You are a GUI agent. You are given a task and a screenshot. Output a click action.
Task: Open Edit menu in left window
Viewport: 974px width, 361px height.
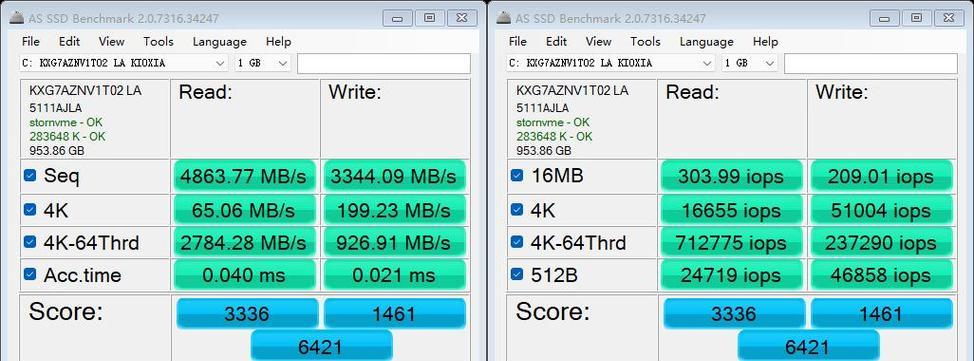click(70, 42)
